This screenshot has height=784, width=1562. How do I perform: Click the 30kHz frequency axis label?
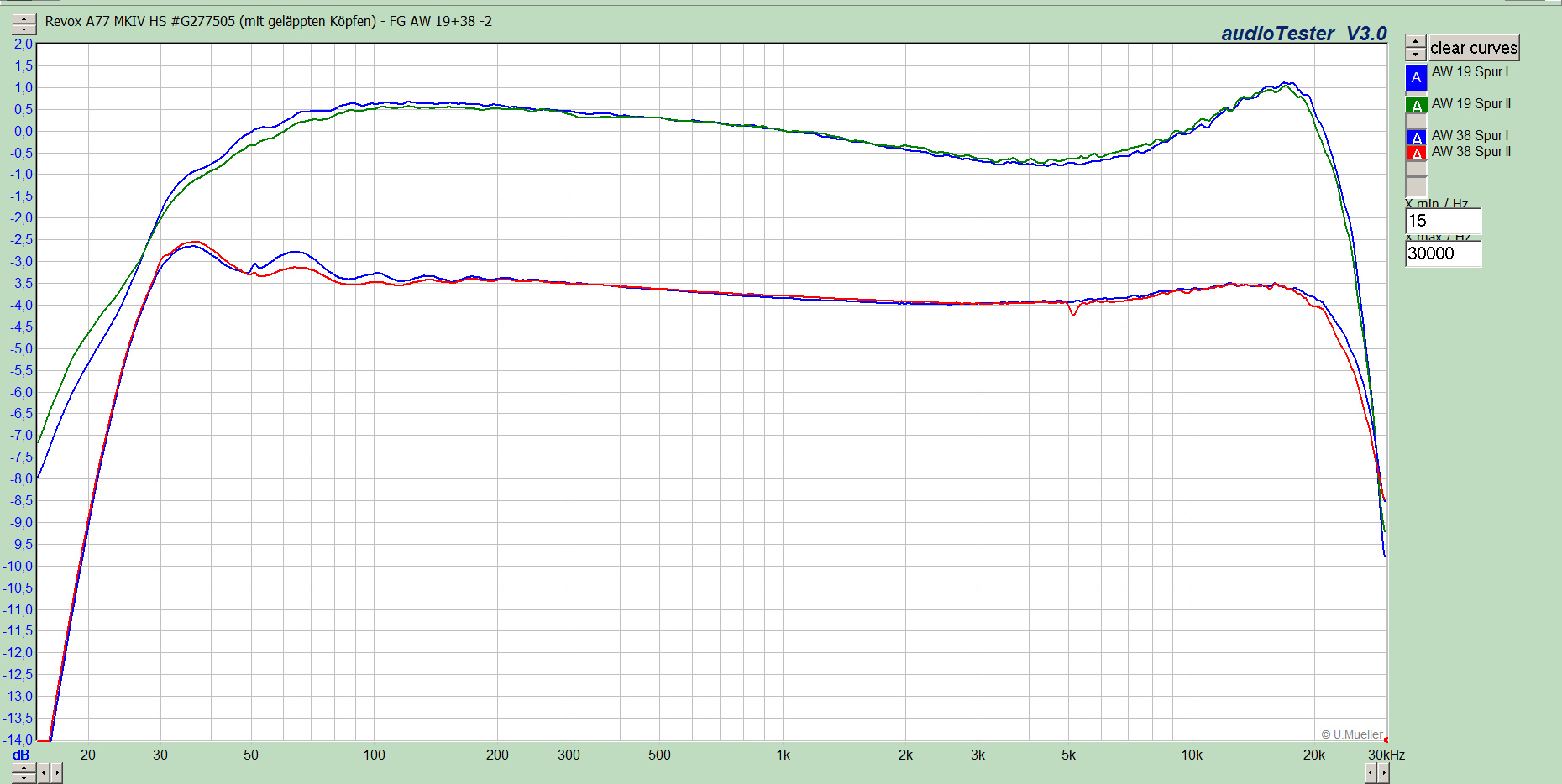click(x=1386, y=755)
